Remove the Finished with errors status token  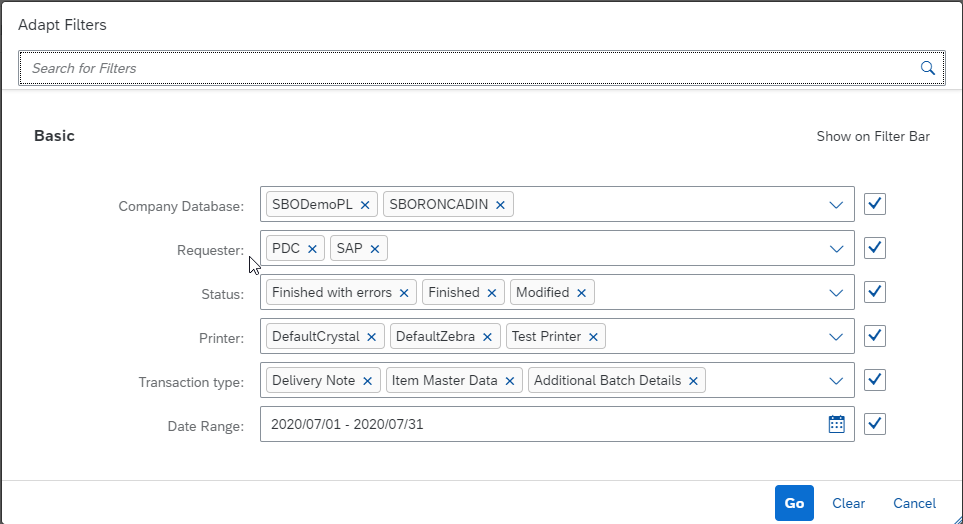click(404, 293)
